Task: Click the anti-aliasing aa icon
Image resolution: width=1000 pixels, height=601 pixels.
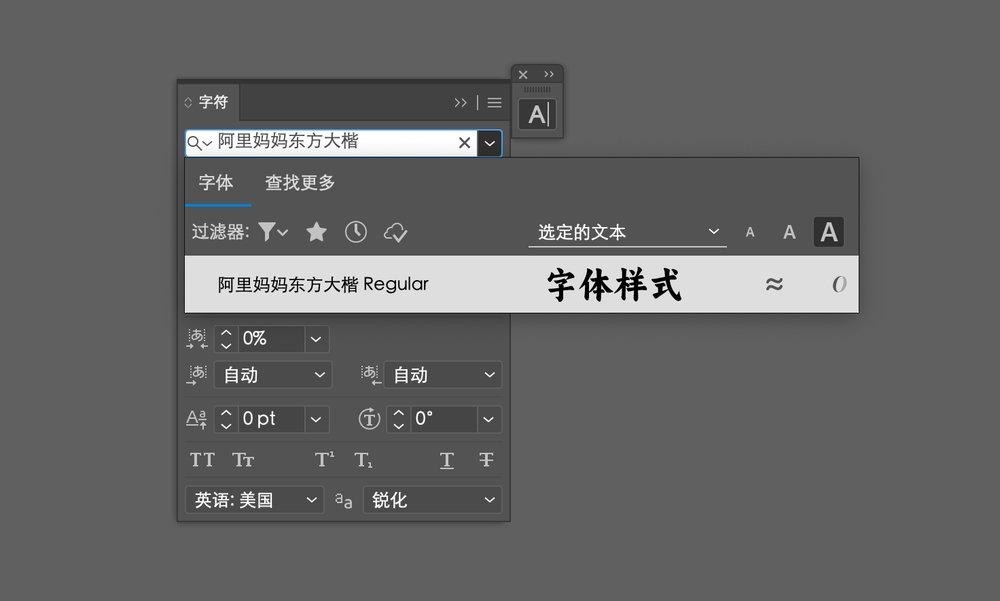Action: [344, 500]
